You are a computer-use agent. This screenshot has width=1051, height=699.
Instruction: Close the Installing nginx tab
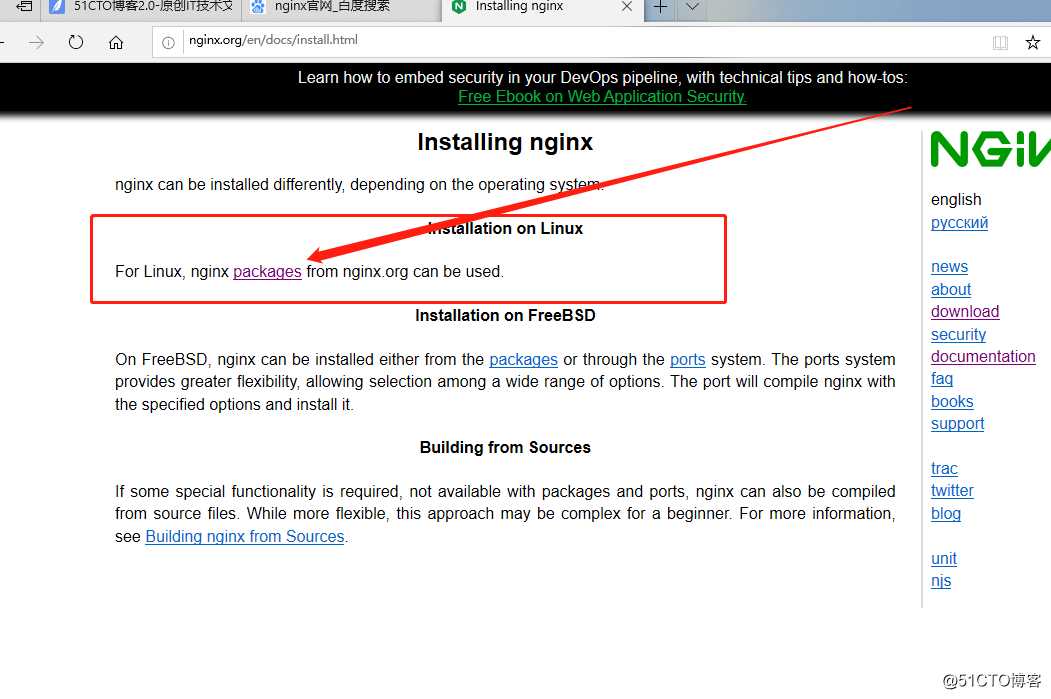(x=627, y=7)
